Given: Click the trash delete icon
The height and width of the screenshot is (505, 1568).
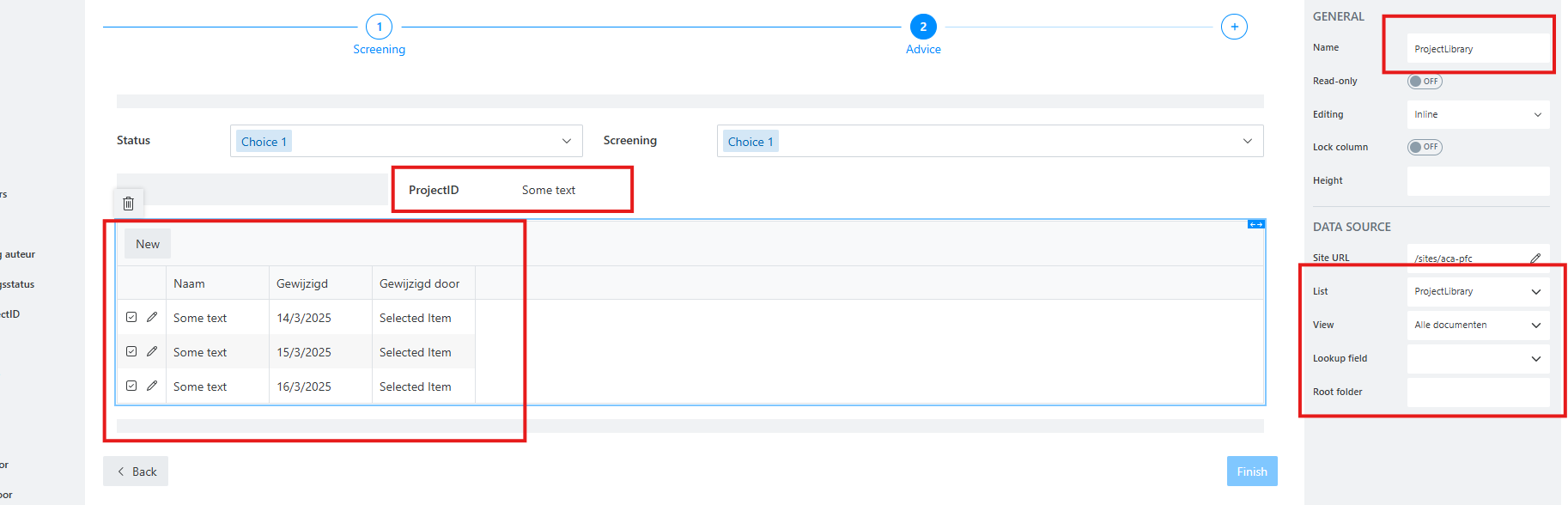Looking at the screenshot, I should pyautogui.click(x=128, y=204).
